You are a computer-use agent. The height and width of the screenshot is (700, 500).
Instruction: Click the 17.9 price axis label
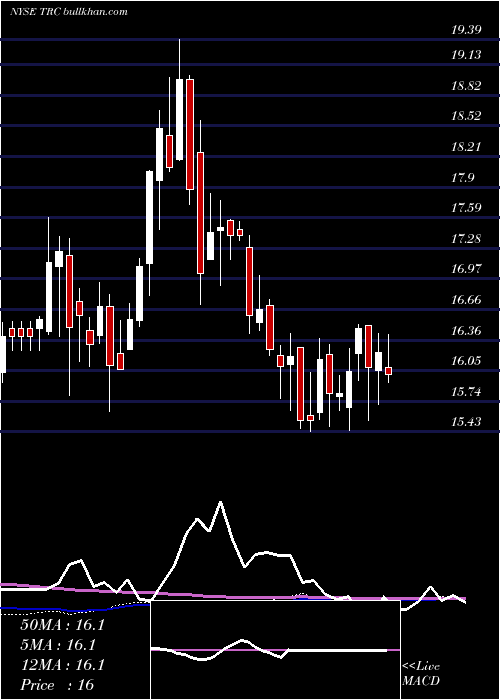[x=463, y=178]
